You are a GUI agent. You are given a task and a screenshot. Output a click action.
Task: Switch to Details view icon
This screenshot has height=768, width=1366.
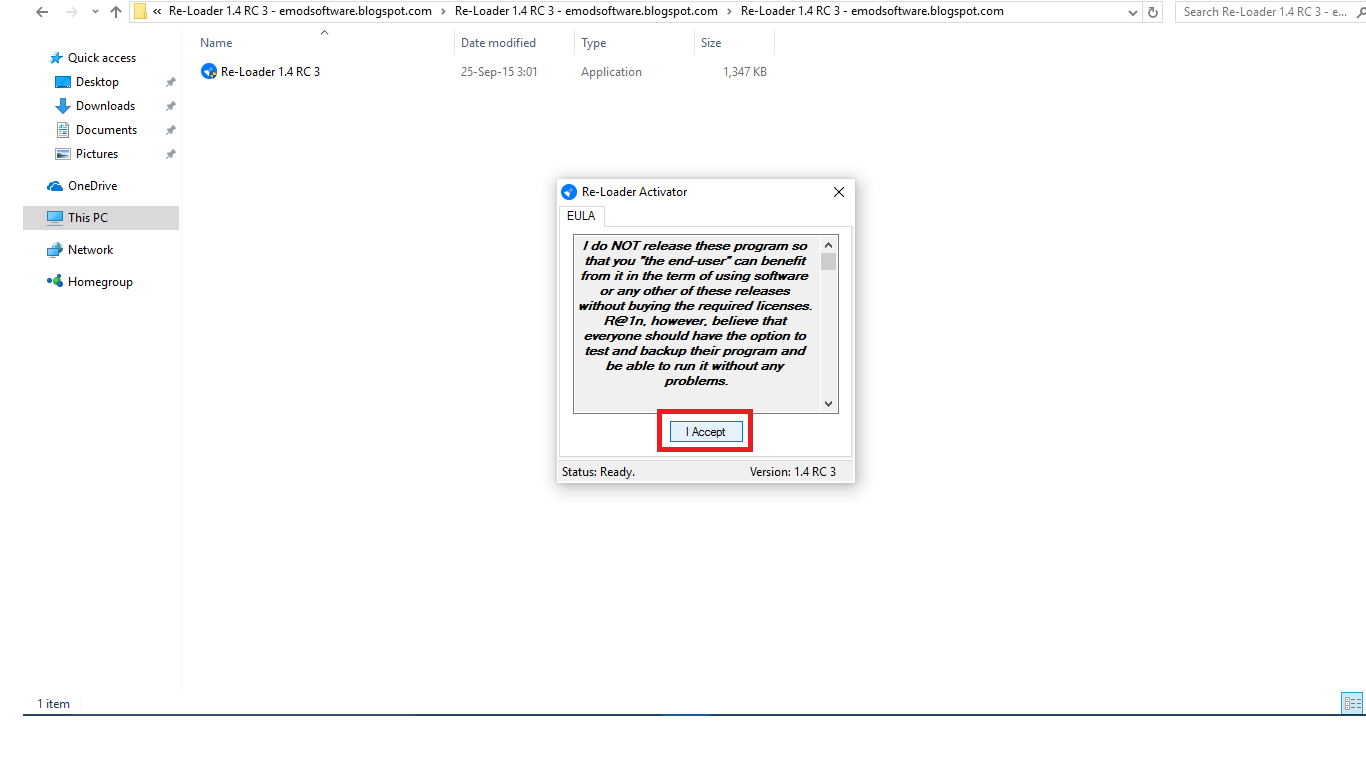(x=1352, y=704)
